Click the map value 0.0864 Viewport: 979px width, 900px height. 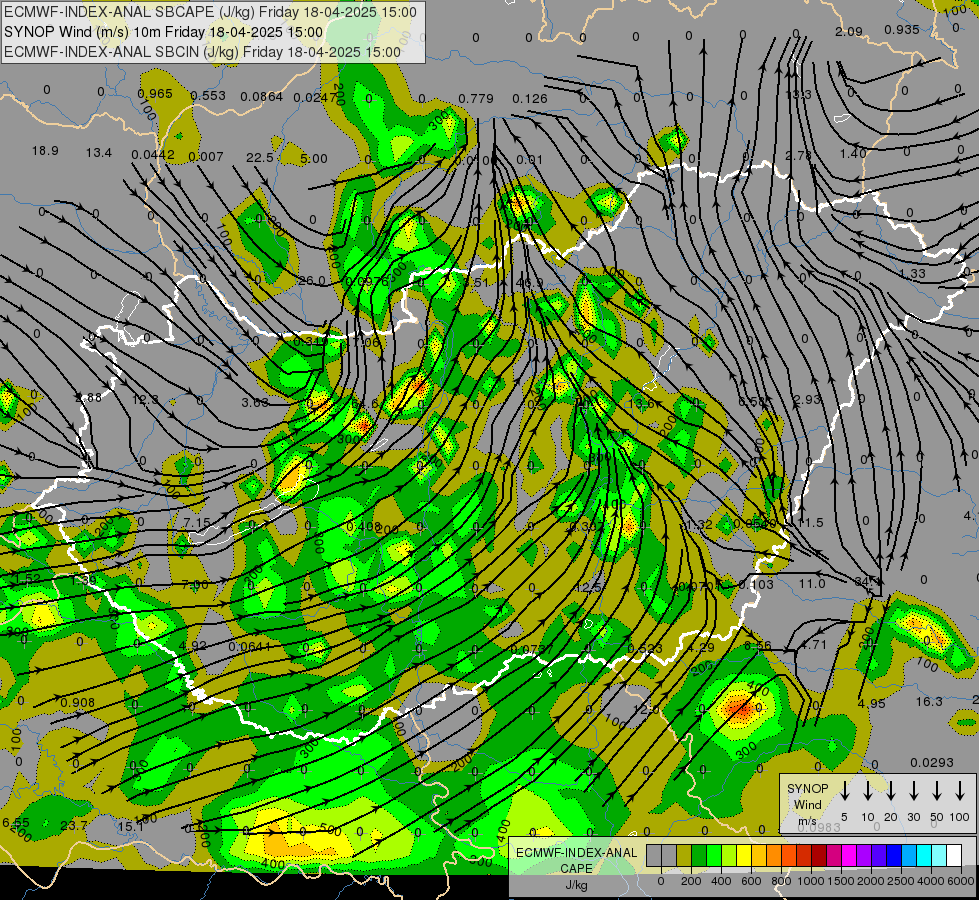[262, 97]
